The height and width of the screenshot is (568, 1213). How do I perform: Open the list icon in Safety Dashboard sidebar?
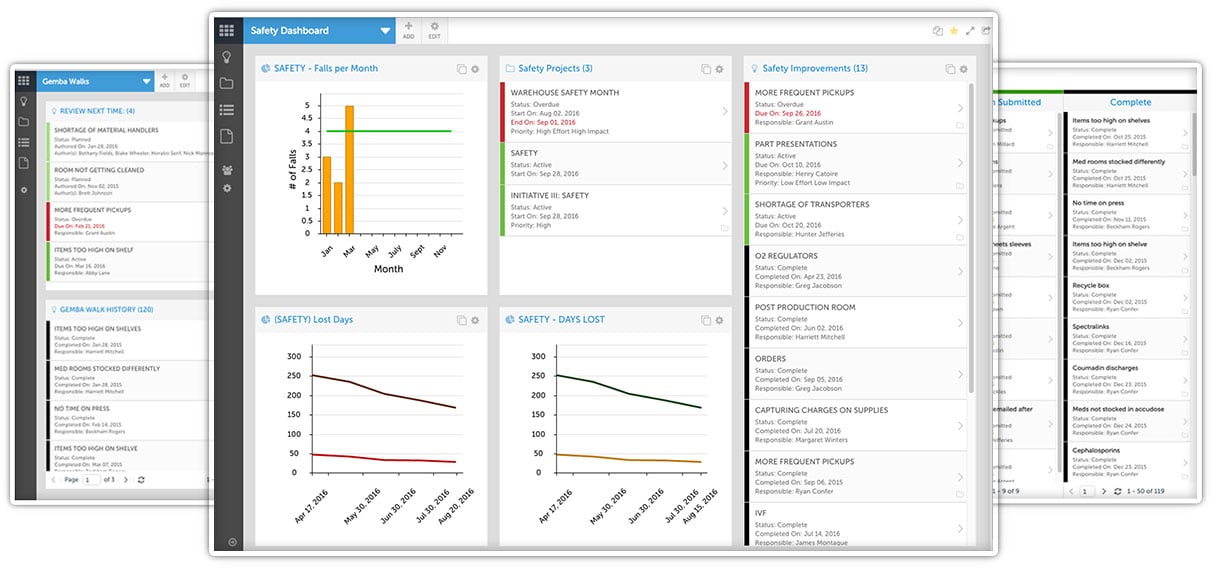[x=227, y=110]
